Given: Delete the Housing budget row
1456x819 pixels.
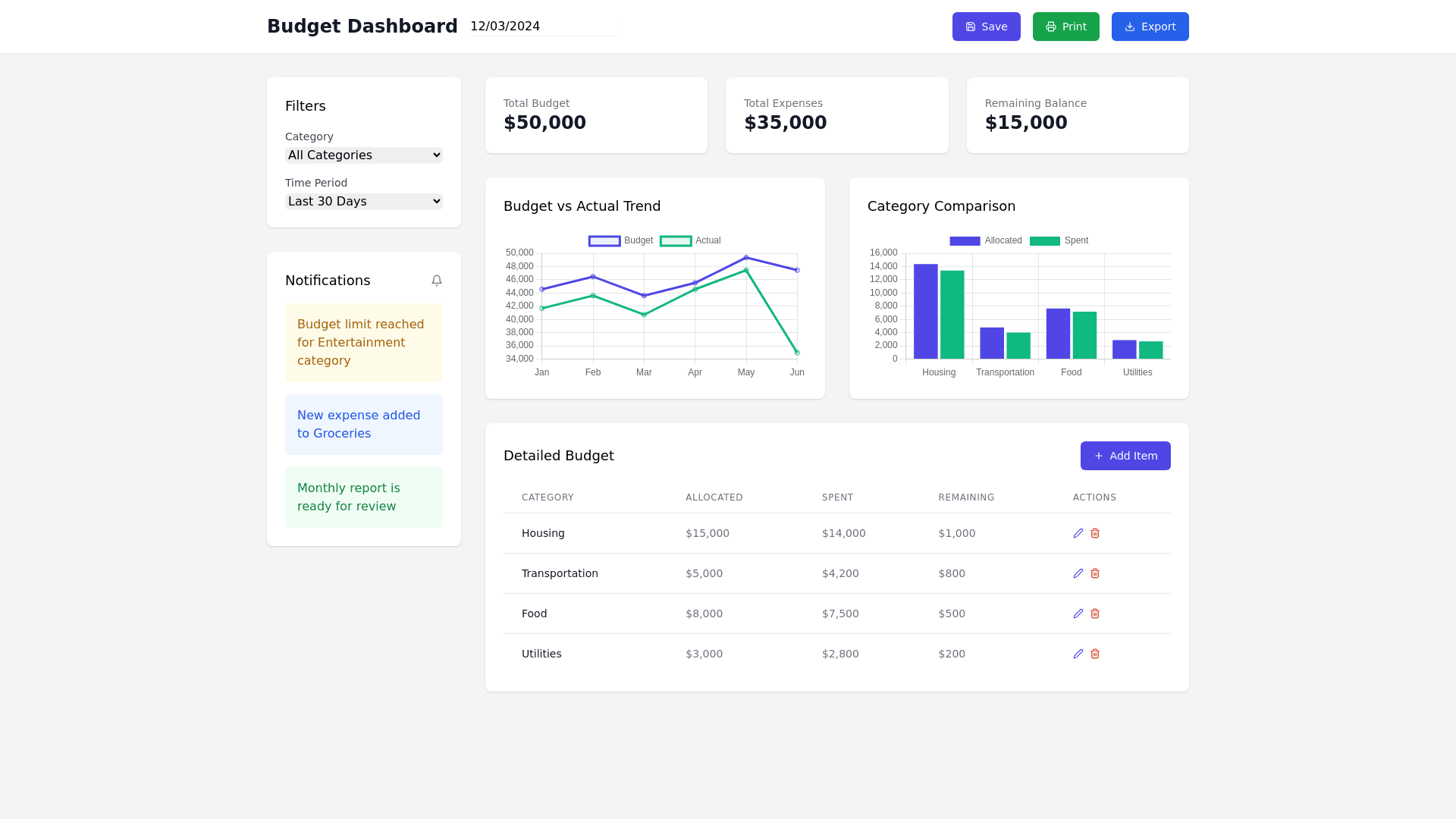Looking at the screenshot, I should tap(1095, 533).
